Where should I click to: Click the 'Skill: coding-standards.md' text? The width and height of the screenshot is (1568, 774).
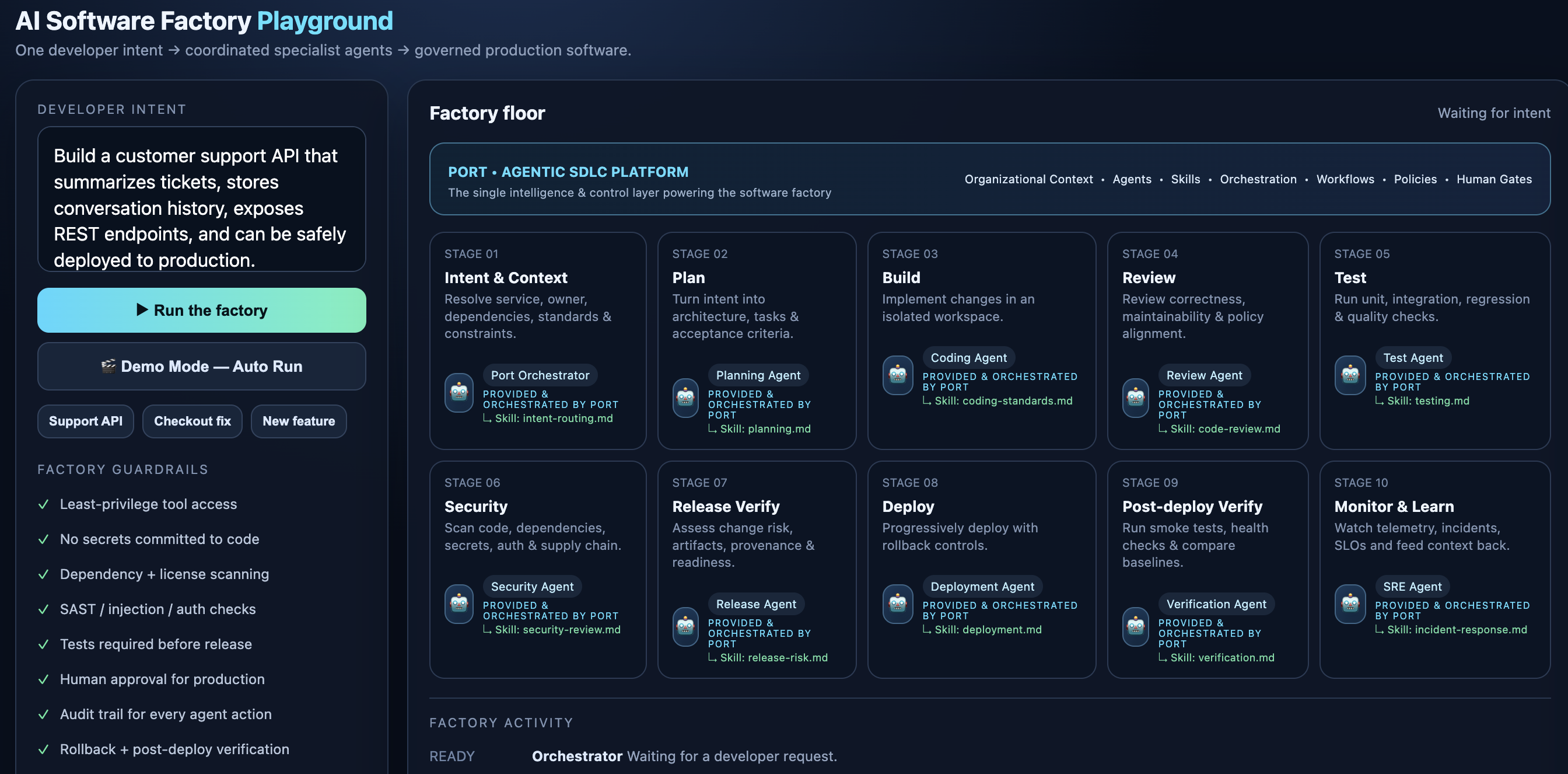click(1003, 402)
